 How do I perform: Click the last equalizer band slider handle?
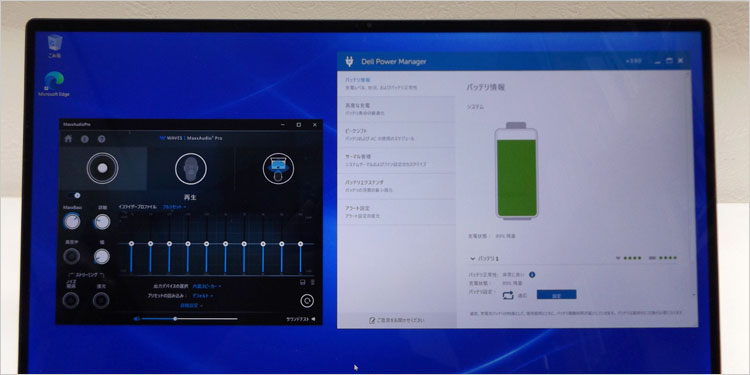[300, 243]
